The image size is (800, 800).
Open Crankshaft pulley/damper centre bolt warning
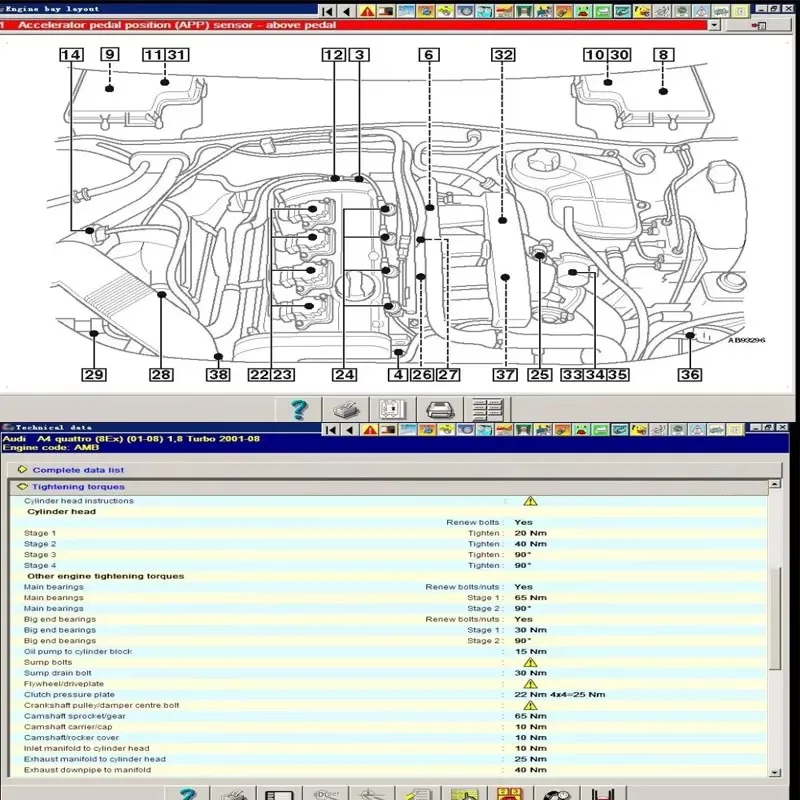pos(530,705)
